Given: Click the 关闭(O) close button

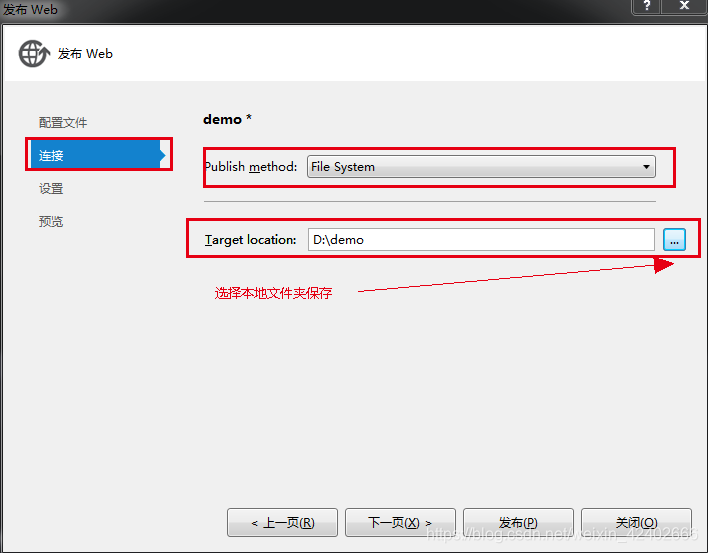Looking at the screenshot, I should pyautogui.click(x=636, y=522).
